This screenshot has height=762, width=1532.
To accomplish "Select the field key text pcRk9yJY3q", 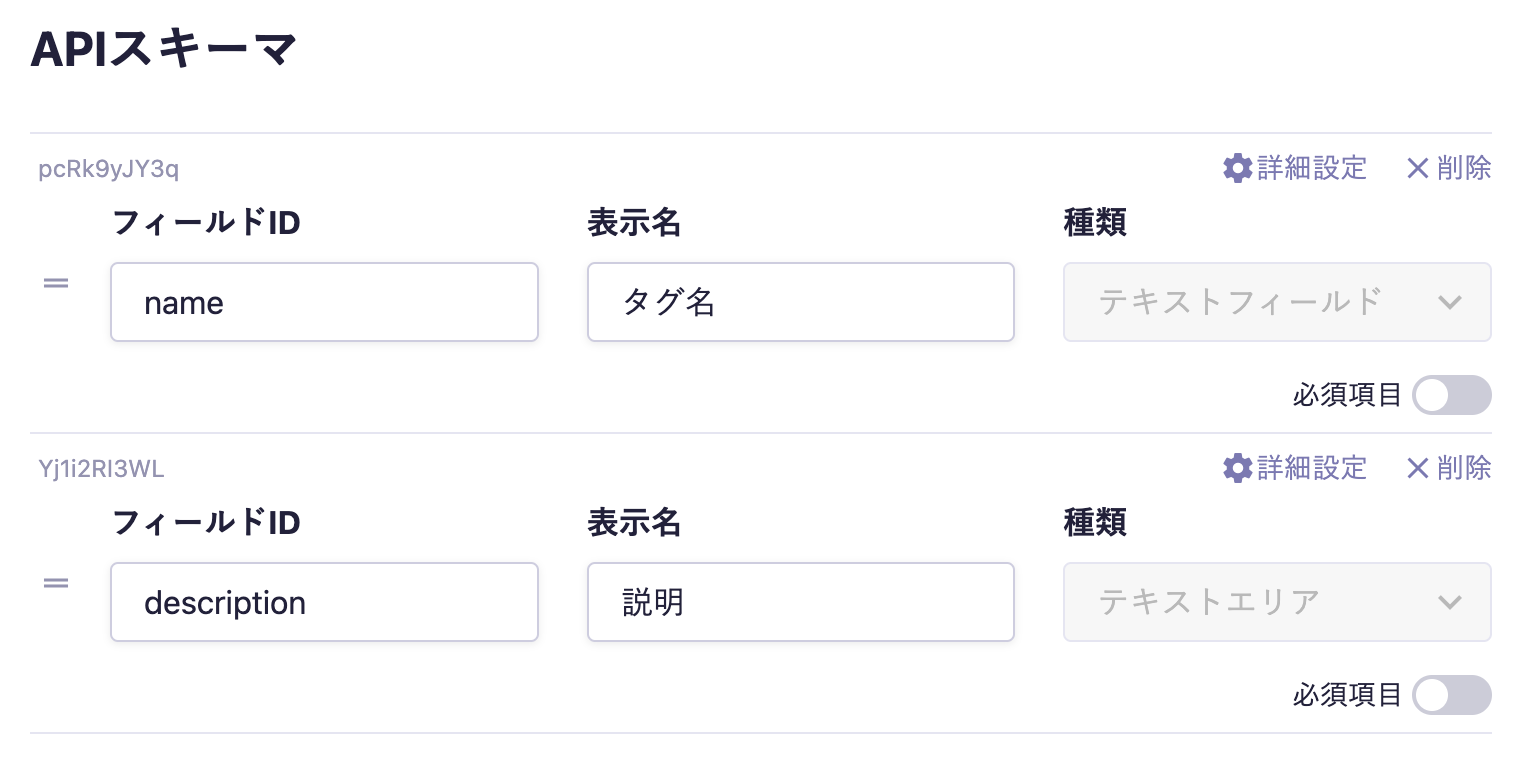I will (x=109, y=168).
